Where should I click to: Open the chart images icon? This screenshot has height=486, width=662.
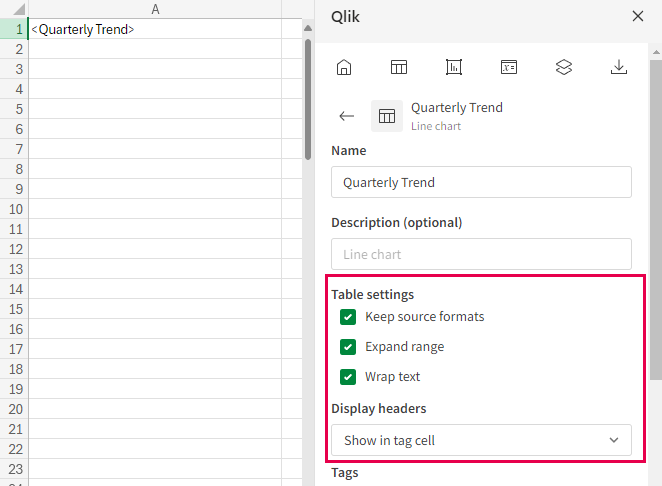coord(454,68)
